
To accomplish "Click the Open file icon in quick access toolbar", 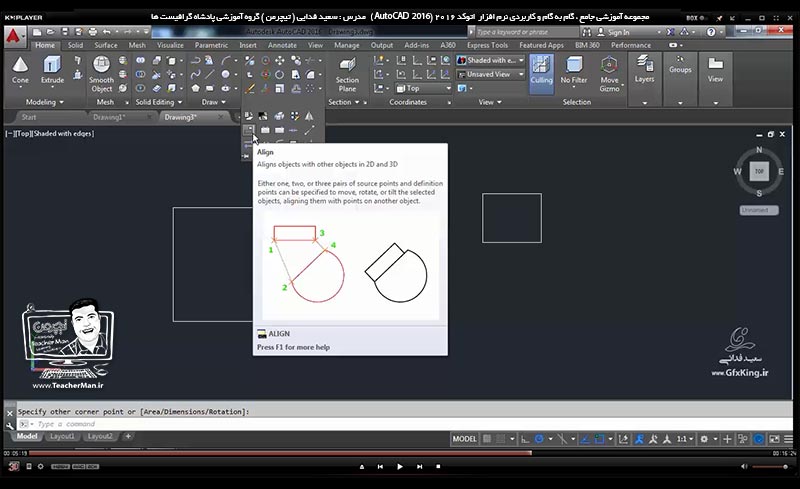I will 51,32.
